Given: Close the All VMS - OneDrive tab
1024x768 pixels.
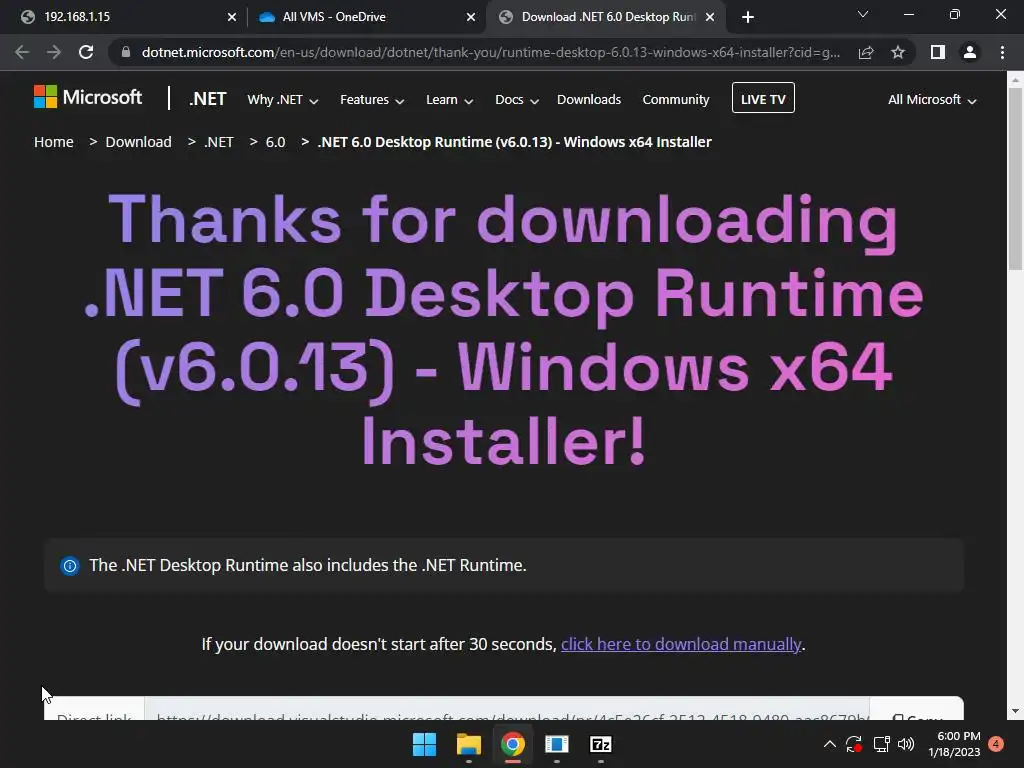Looking at the screenshot, I should coord(471,17).
